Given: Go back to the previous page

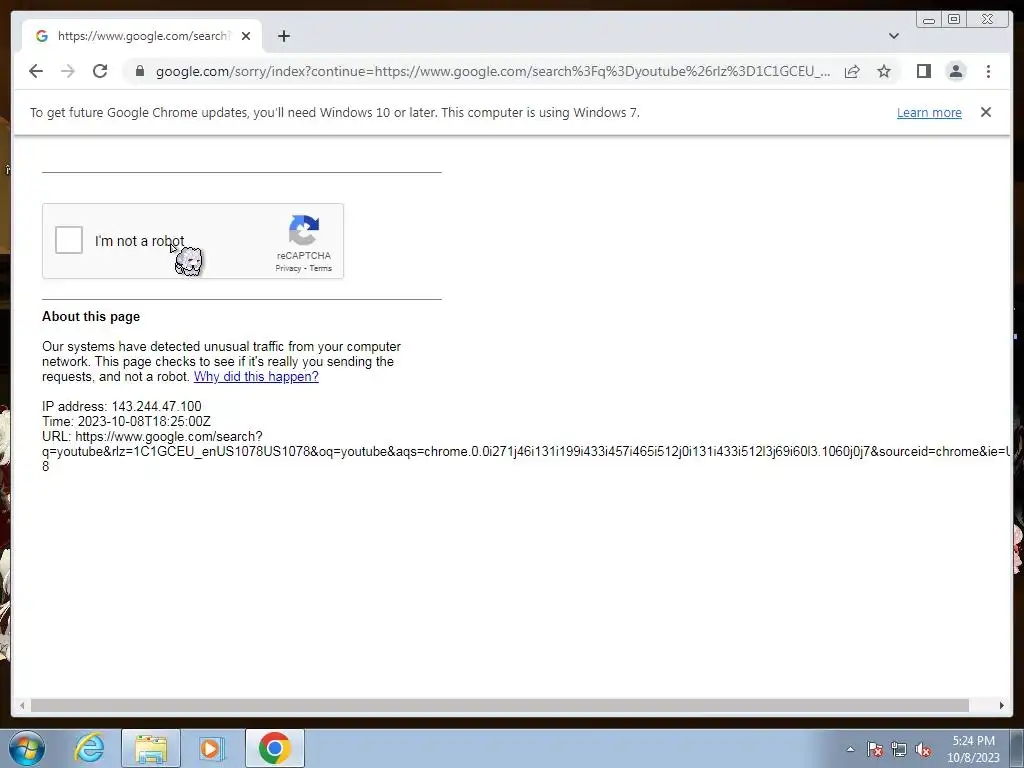Looking at the screenshot, I should click(x=36, y=71).
